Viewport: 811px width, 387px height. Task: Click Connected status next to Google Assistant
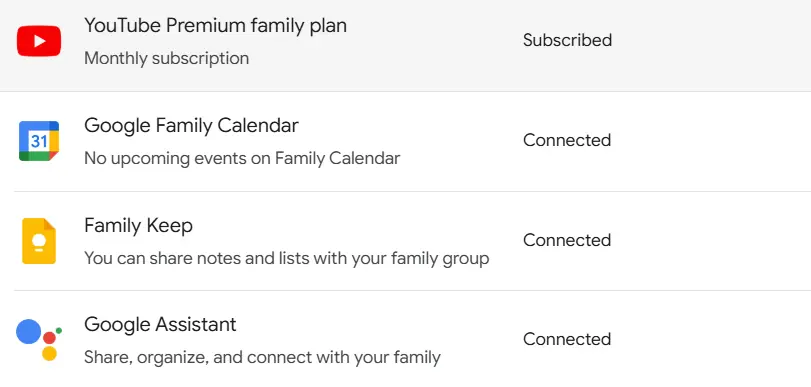pos(567,339)
